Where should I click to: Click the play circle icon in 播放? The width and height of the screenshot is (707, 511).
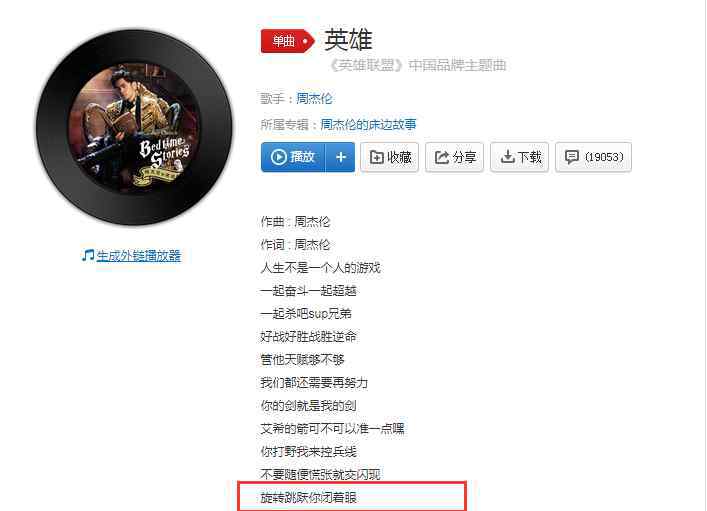pos(279,157)
